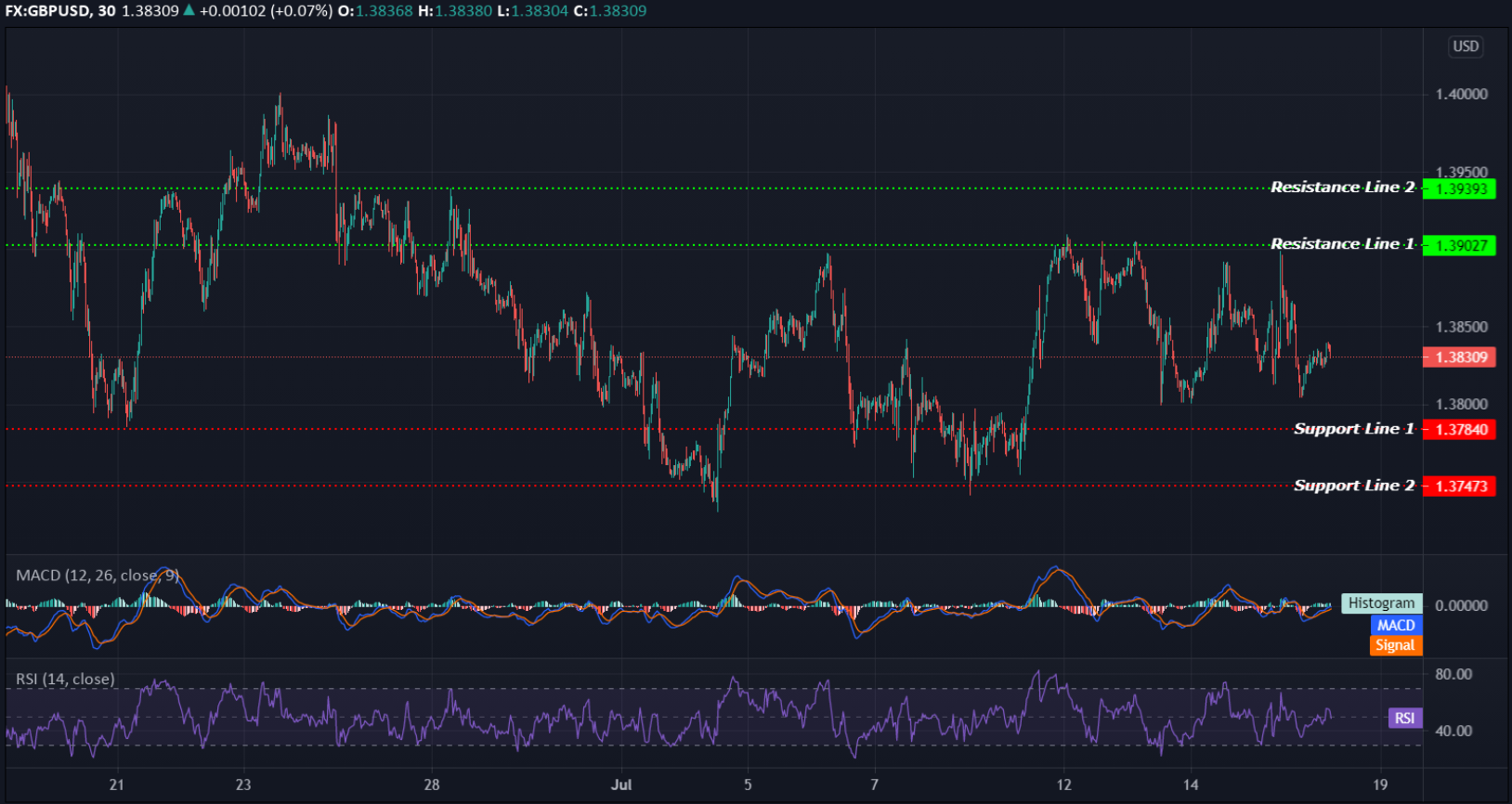Click the 28 date axis label
This screenshot has height=804, width=1512.
(x=432, y=785)
